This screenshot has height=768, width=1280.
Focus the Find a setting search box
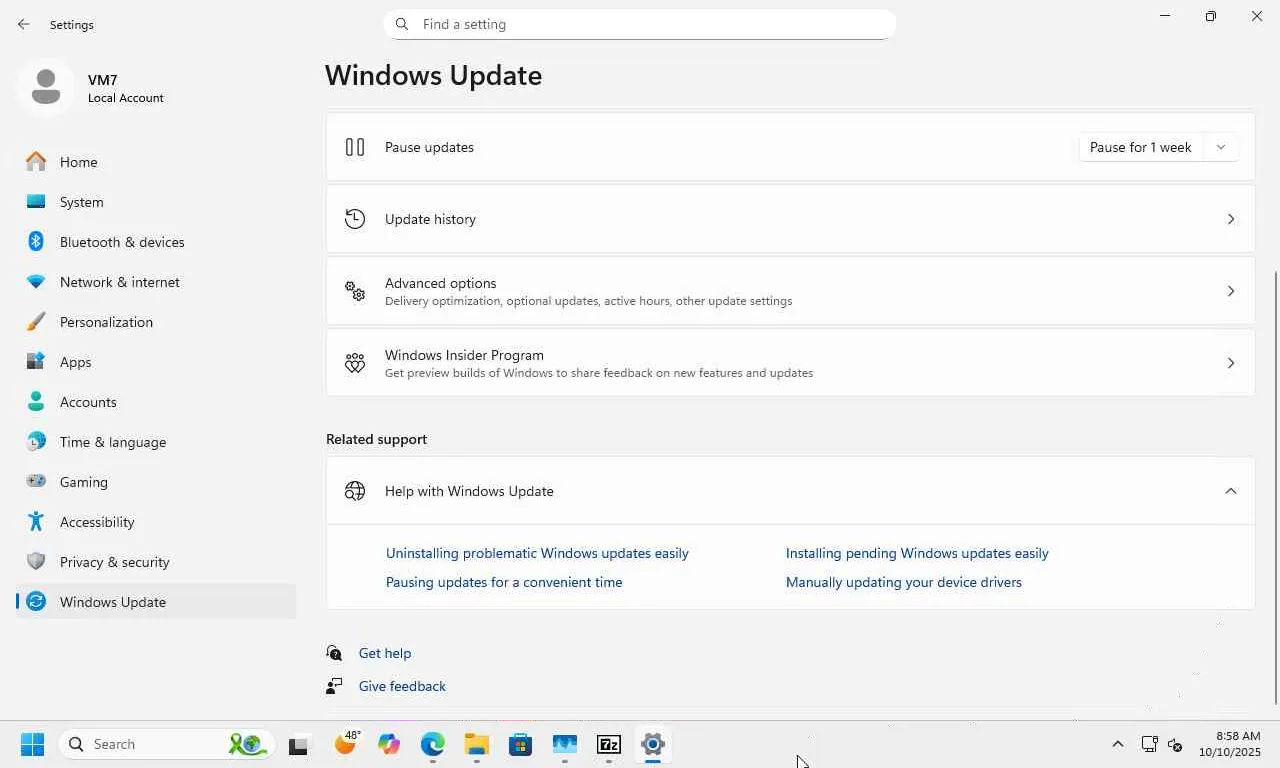tap(640, 24)
